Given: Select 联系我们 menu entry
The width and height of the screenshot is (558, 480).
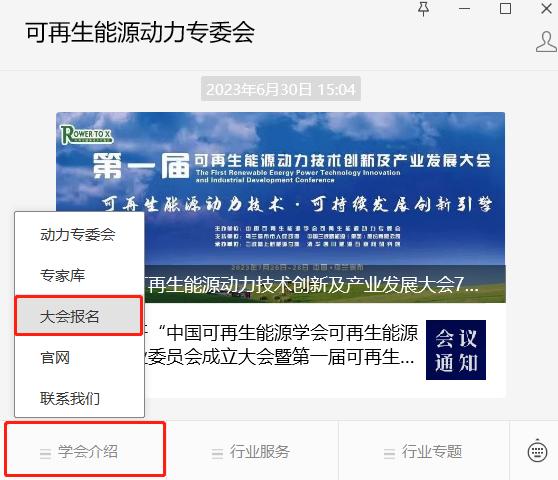Looking at the screenshot, I should pos(79,399).
